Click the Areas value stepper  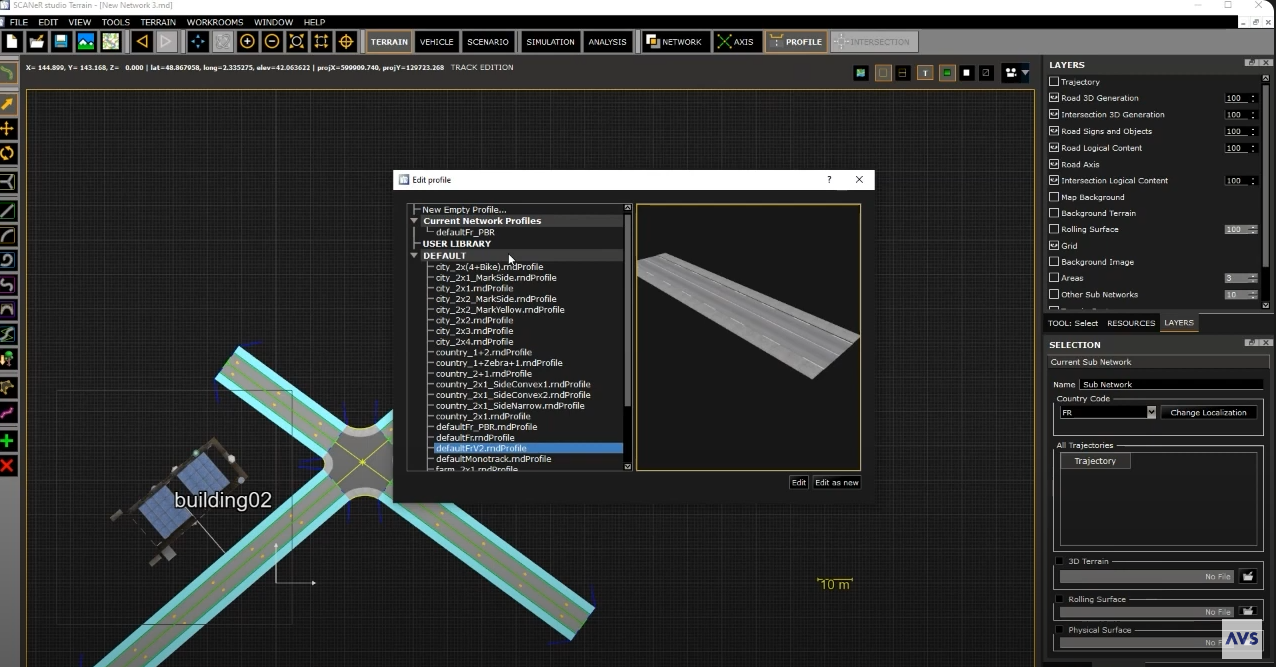(x=1253, y=278)
